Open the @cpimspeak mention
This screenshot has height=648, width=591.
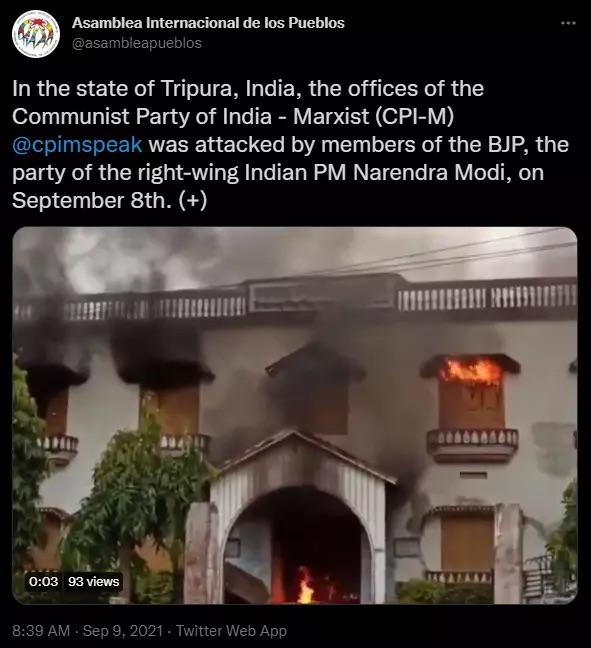click(x=77, y=145)
